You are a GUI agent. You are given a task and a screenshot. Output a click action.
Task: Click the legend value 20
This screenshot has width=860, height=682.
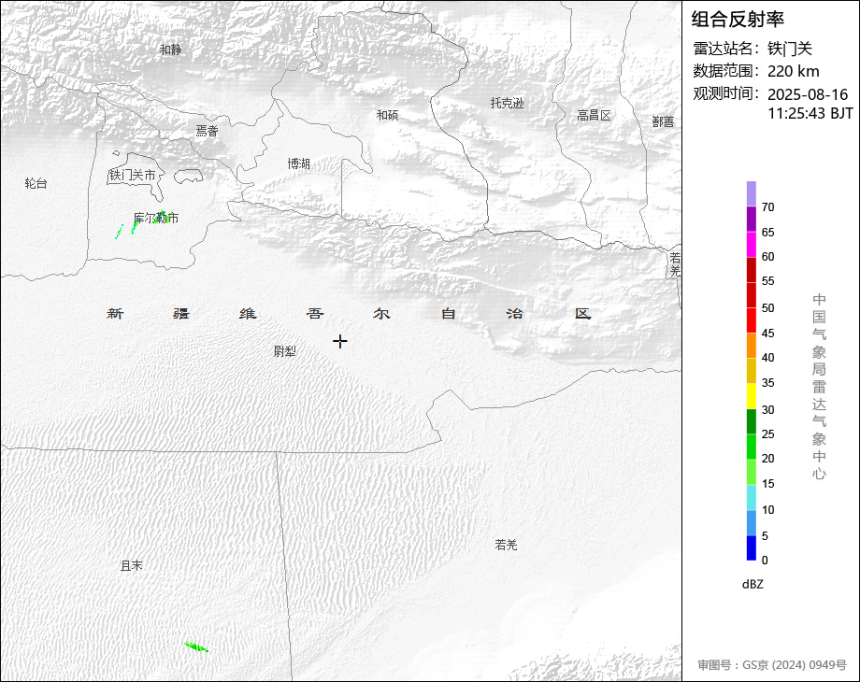(768, 458)
